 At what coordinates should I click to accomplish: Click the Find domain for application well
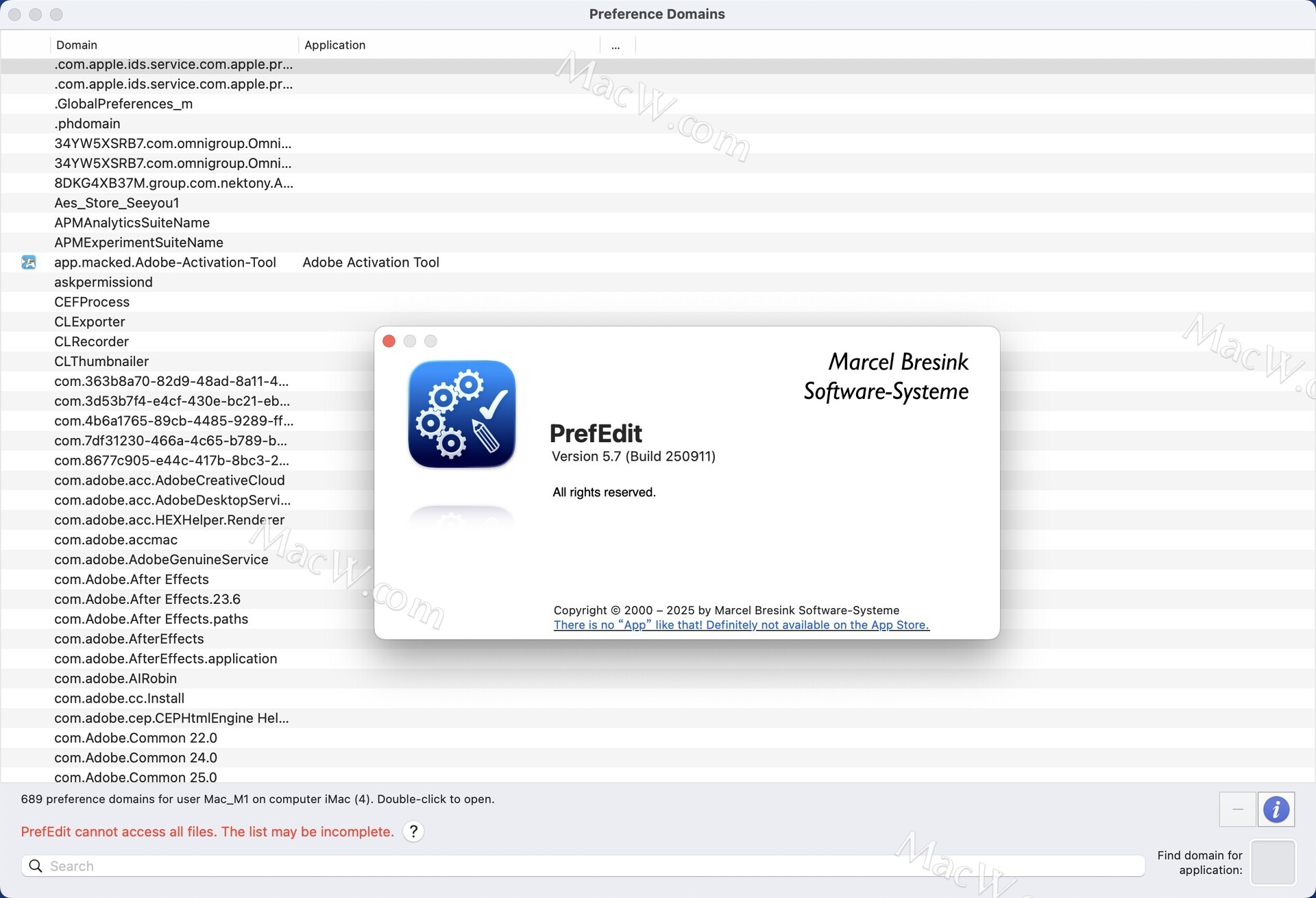tap(1273, 862)
